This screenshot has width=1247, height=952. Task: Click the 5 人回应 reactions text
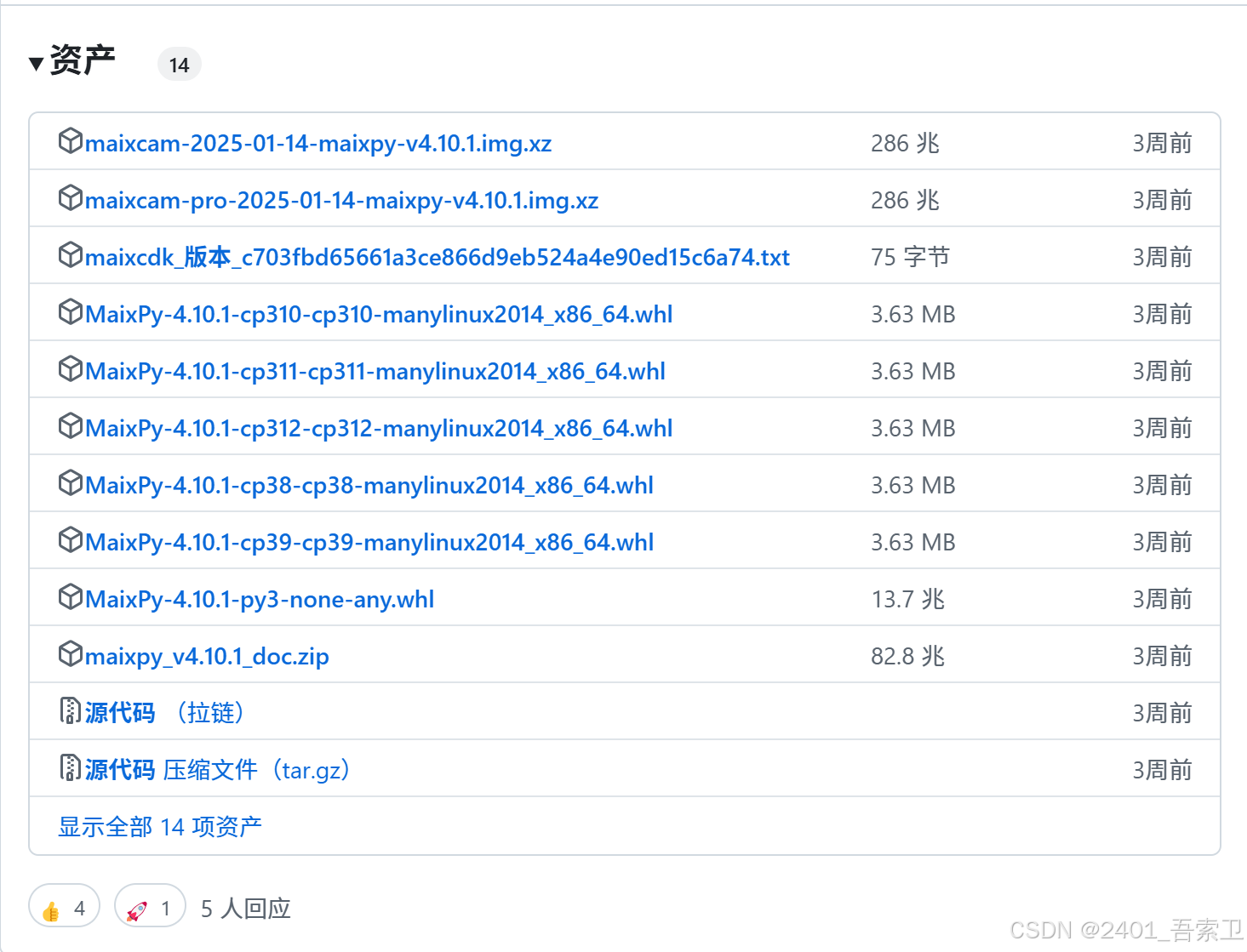coord(246,909)
